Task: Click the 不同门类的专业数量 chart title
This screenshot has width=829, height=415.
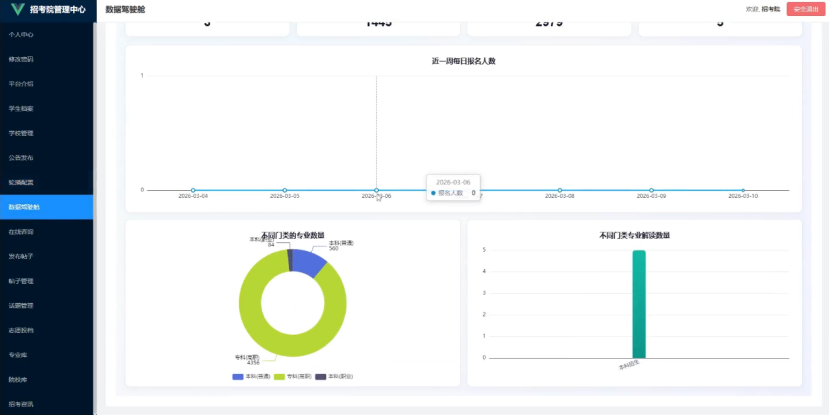Action: pos(293,235)
